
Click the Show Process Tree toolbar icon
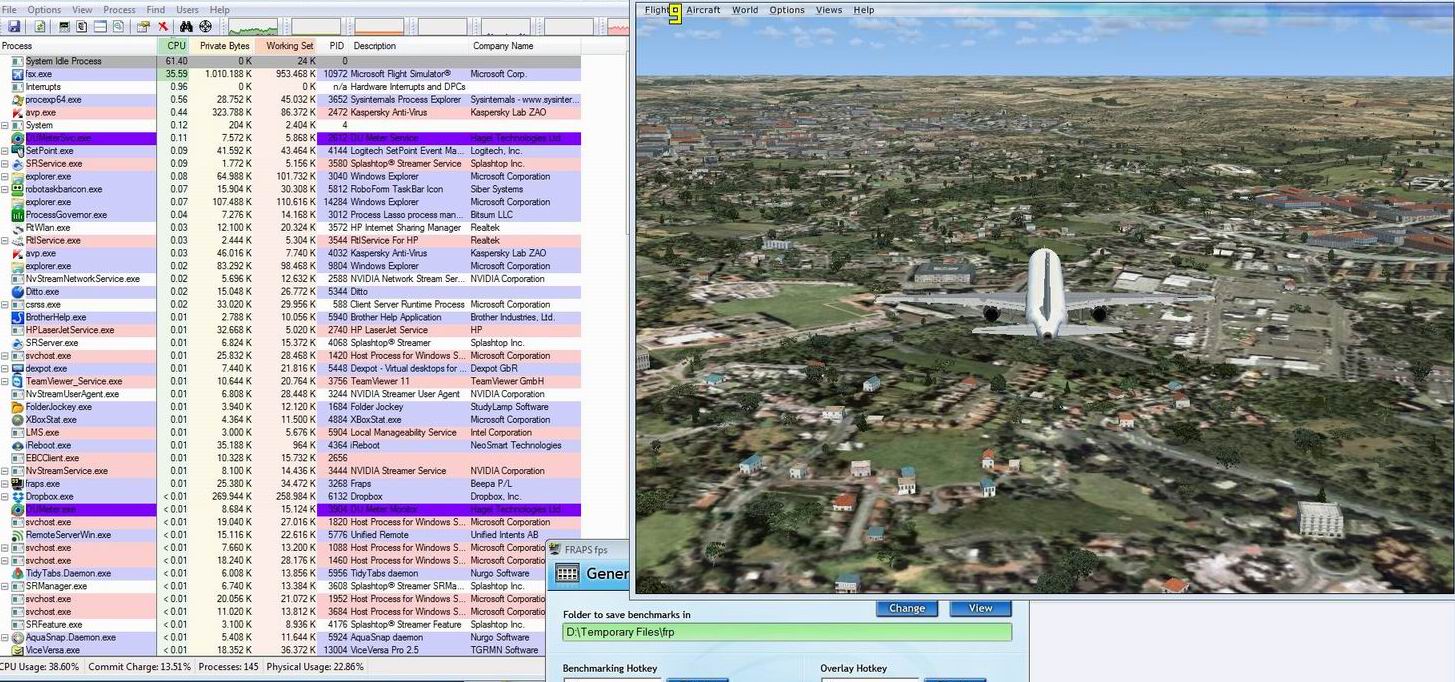[82, 26]
